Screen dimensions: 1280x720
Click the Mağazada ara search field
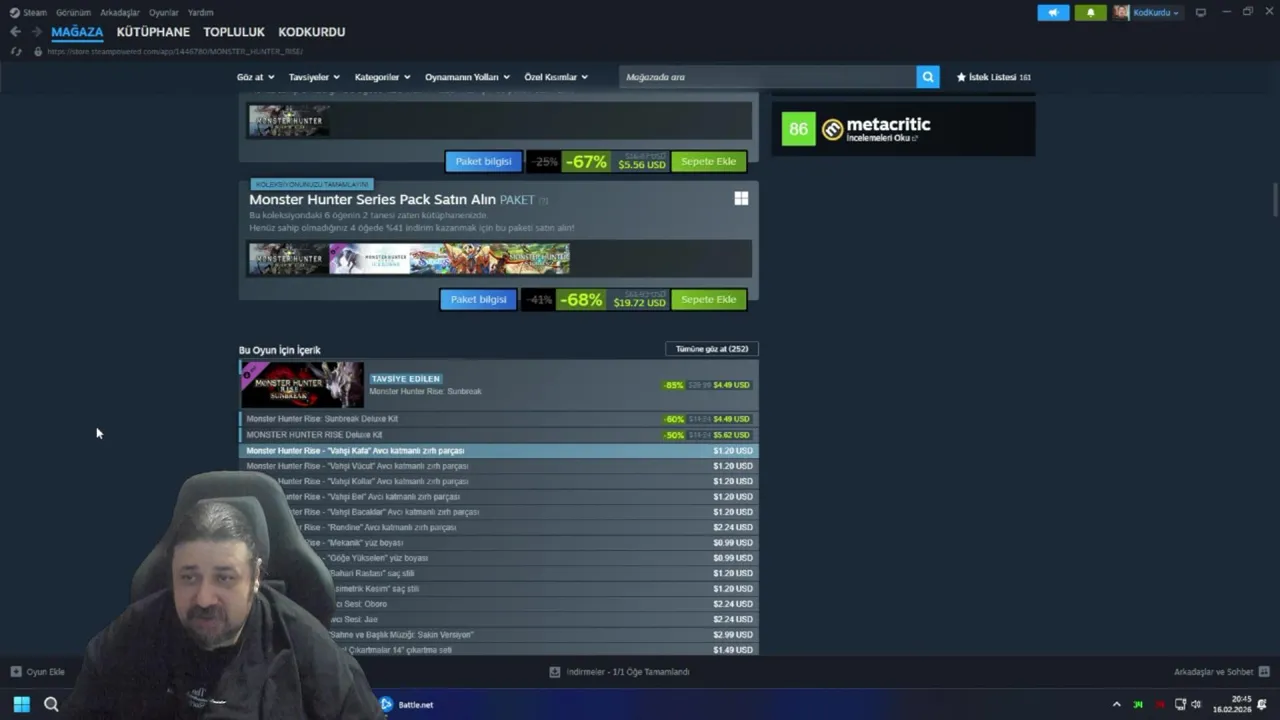pyautogui.click(x=767, y=77)
